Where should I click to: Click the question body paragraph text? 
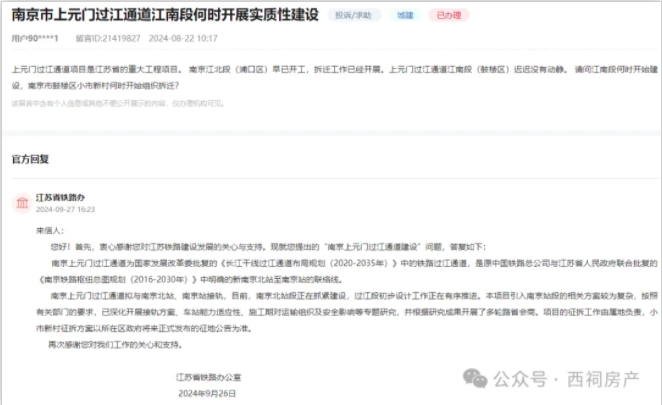(x=330, y=78)
